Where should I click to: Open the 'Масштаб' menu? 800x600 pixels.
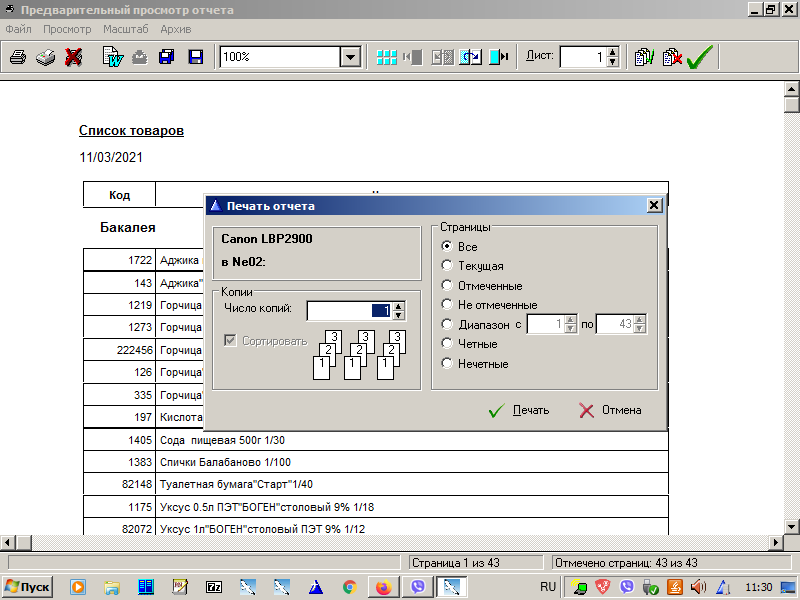[125, 29]
